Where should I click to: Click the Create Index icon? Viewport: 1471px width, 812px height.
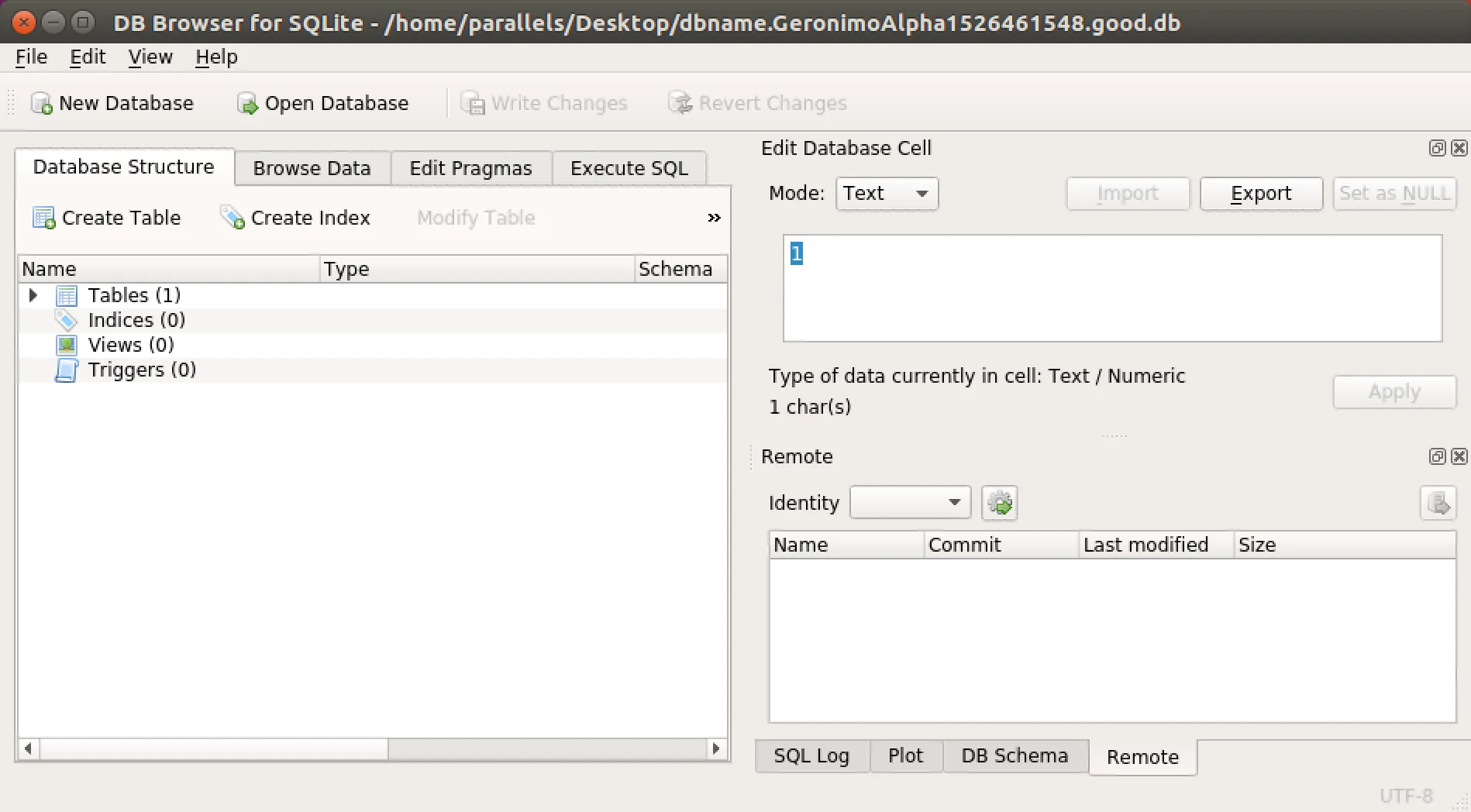(x=233, y=218)
